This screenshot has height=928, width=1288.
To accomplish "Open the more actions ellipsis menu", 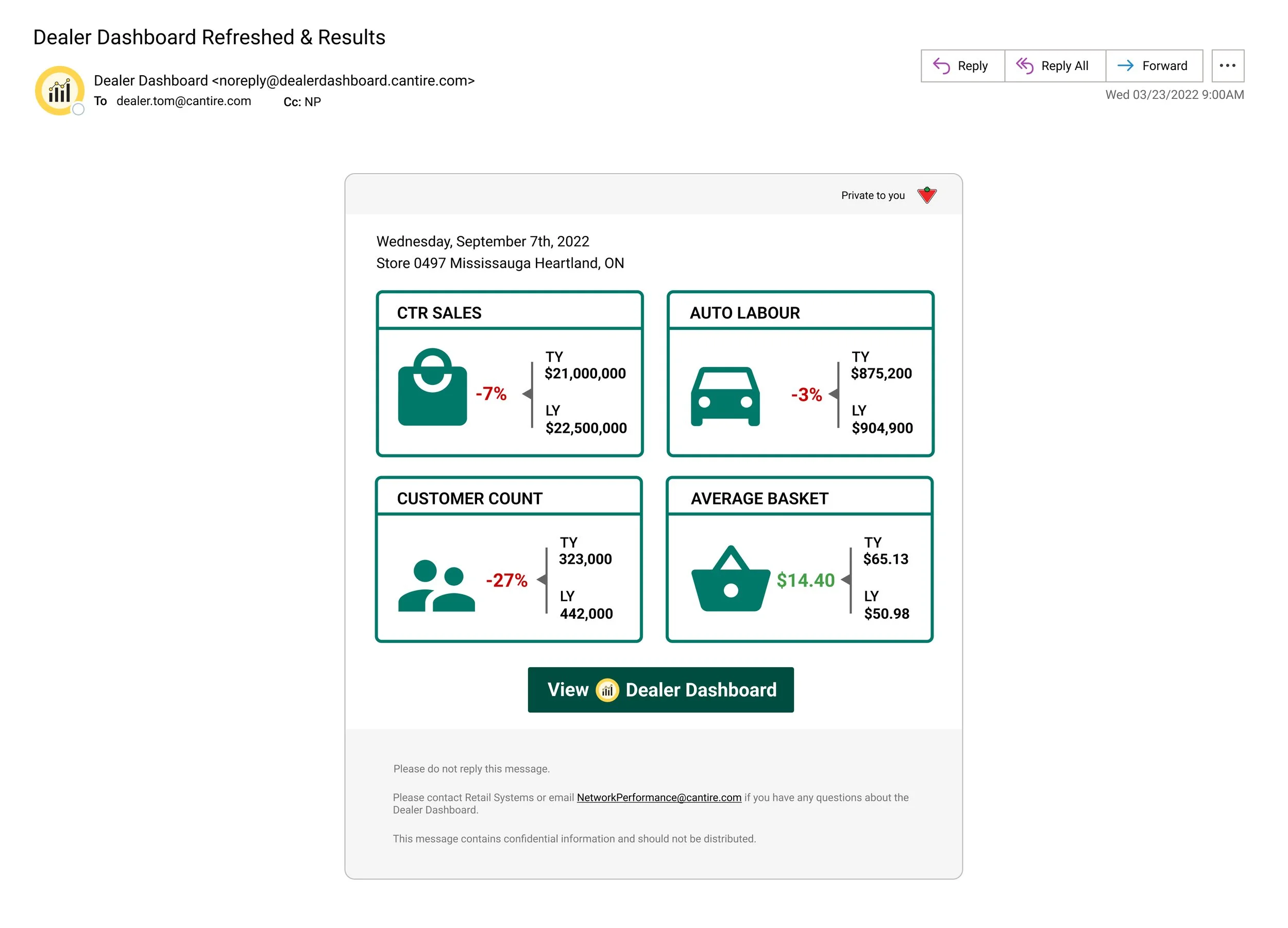I will pyautogui.click(x=1228, y=66).
